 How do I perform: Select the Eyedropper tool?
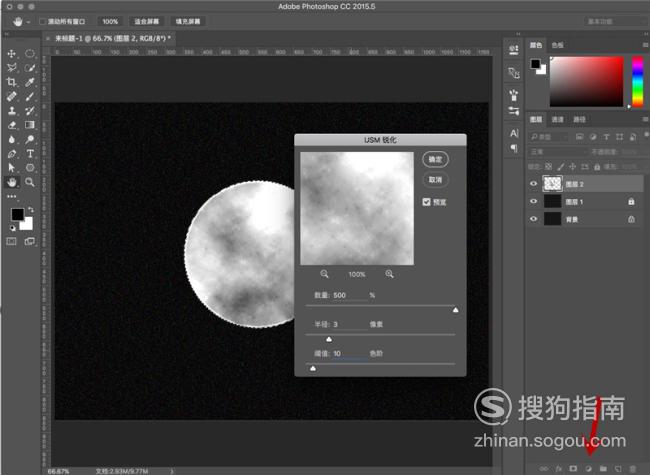[29, 82]
